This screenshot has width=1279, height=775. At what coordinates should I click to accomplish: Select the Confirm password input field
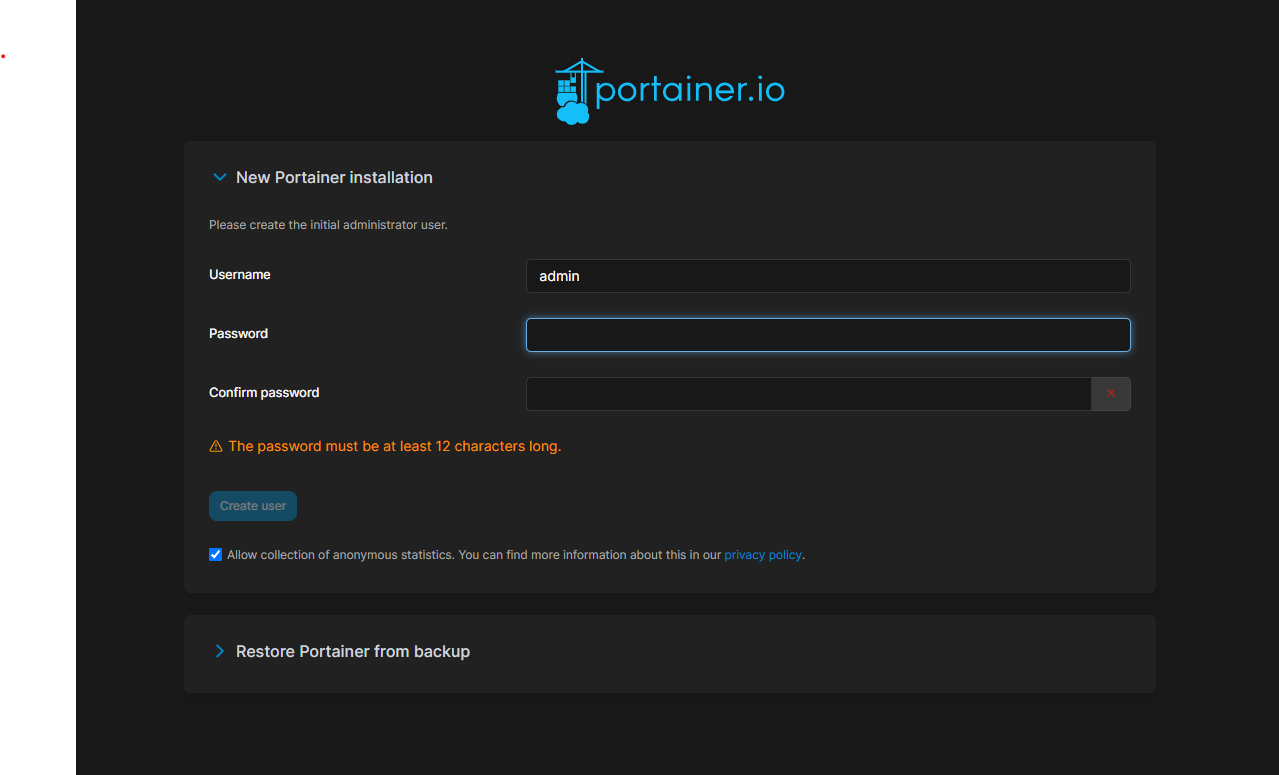(808, 394)
